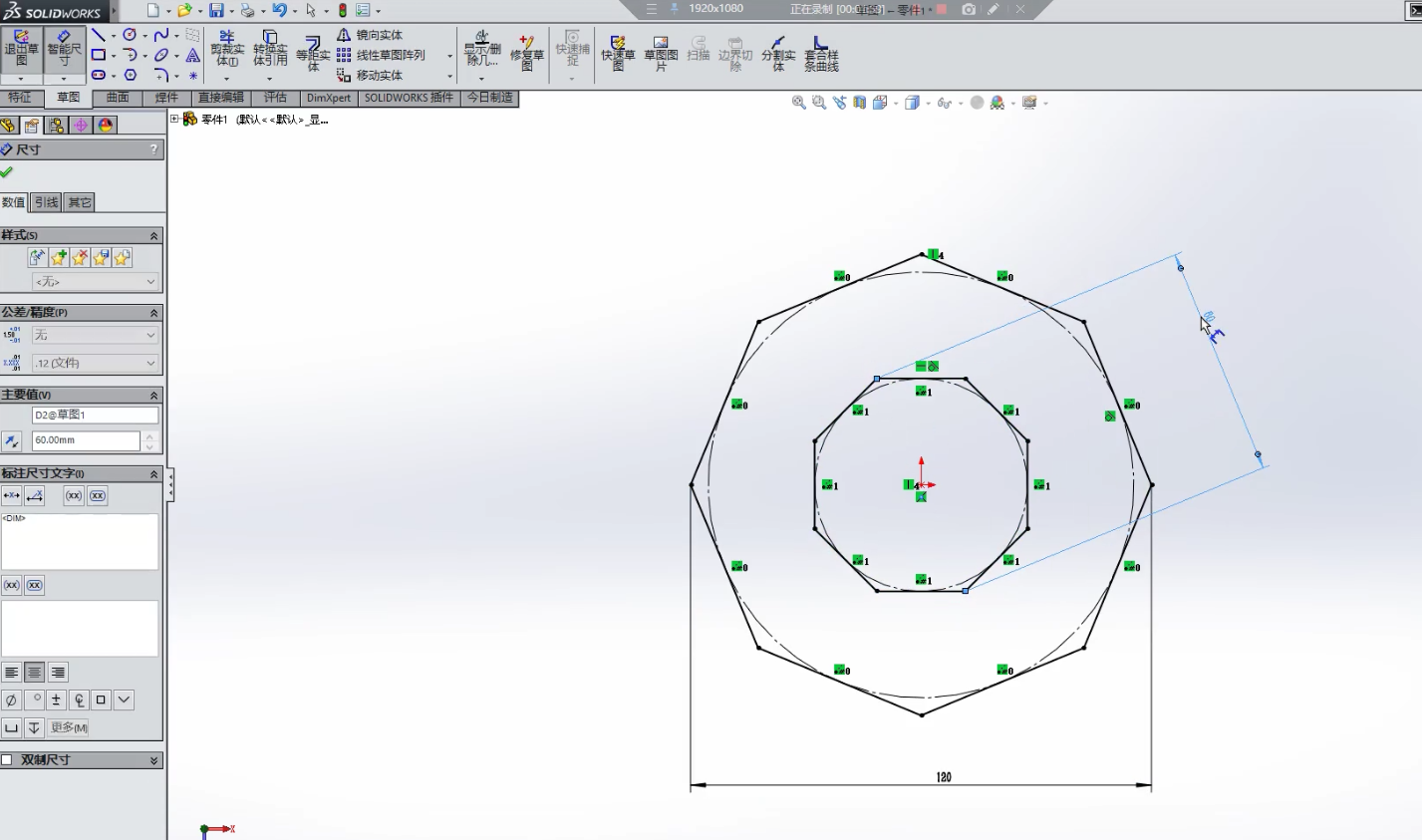Click the Zoom to Fit magnifier icon

click(x=798, y=103)
